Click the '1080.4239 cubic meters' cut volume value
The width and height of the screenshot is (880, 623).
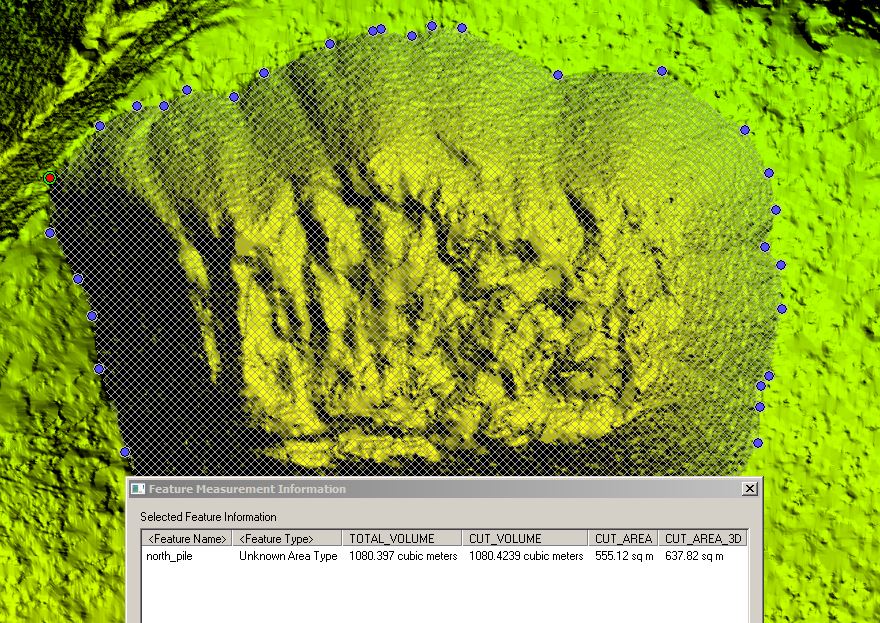click(x=526, y=556)
